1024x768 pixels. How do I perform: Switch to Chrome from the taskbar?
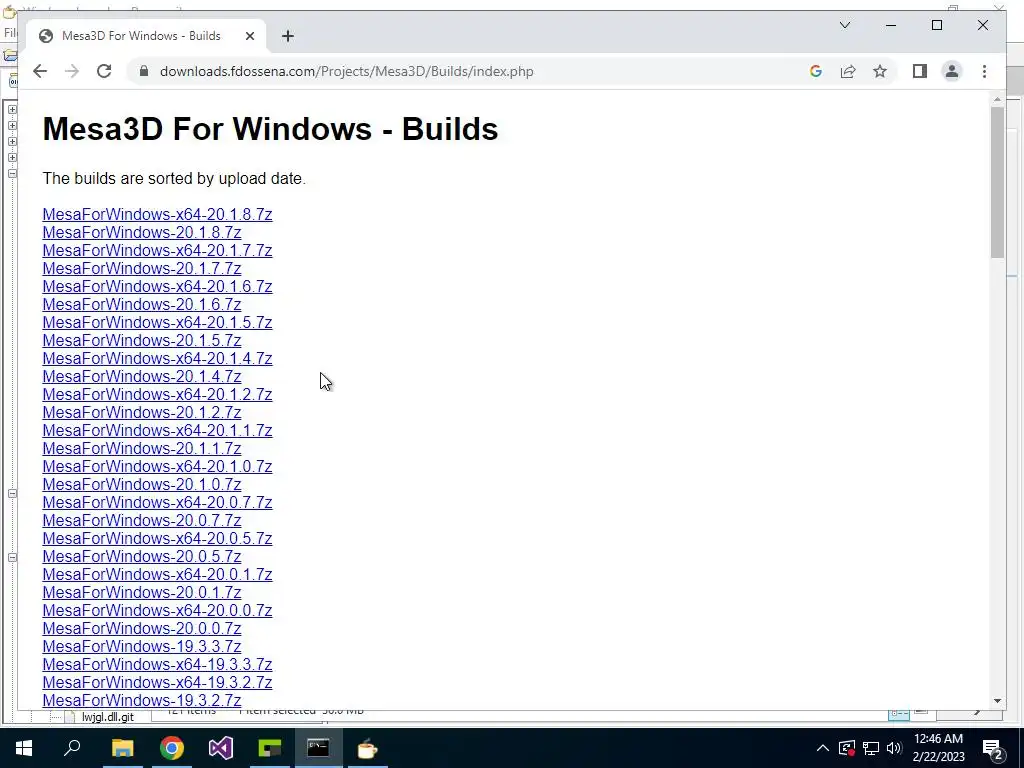tap(172, 748)
